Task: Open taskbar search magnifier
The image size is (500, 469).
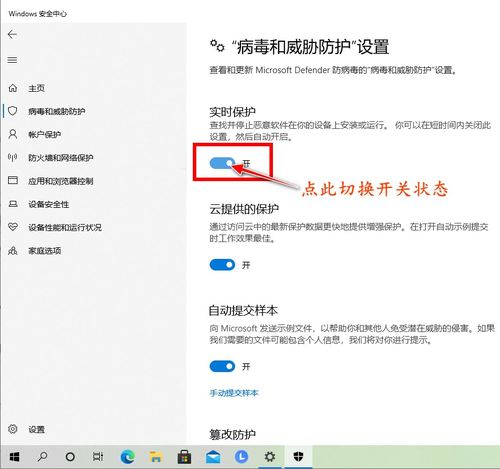Action: pos(42,457)
